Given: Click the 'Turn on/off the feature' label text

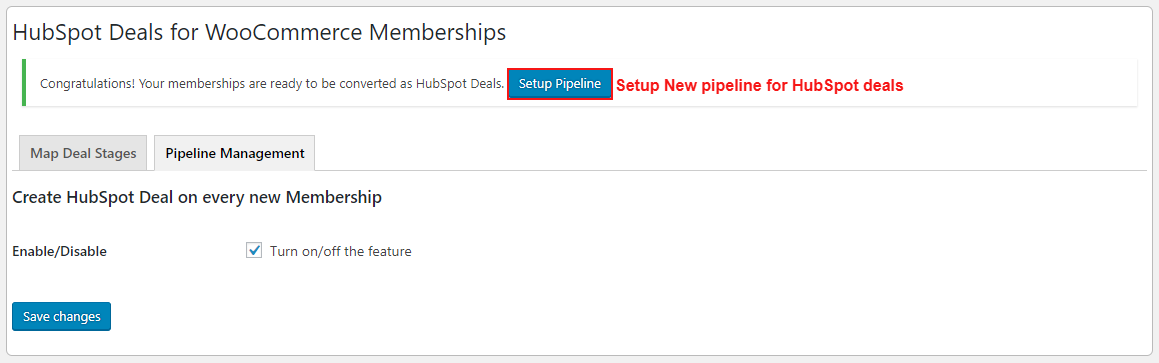Looking at the screenshot, I should pos(341,251).
